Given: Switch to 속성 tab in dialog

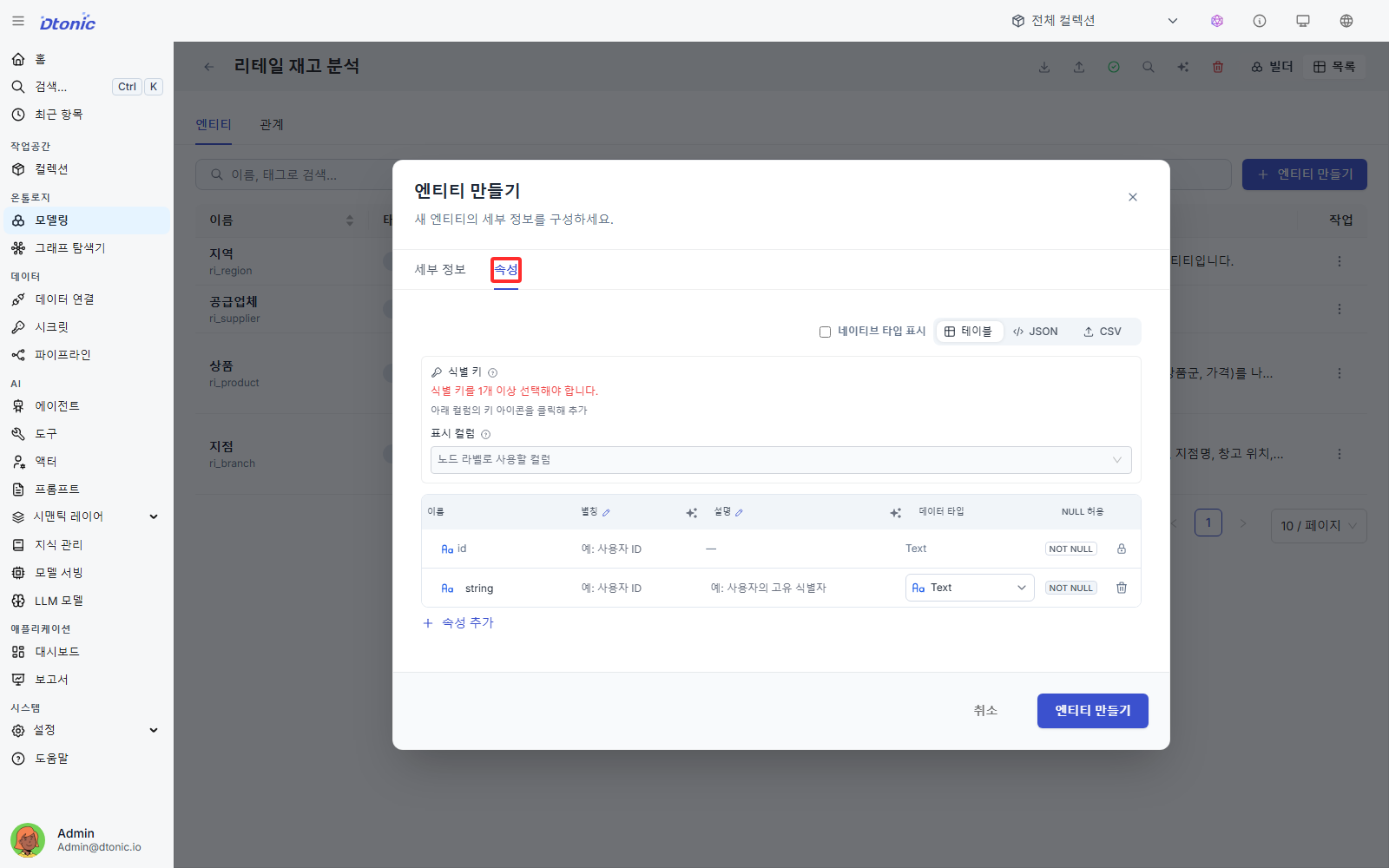Looking at the screenshot, I should [x=506, y=270].
